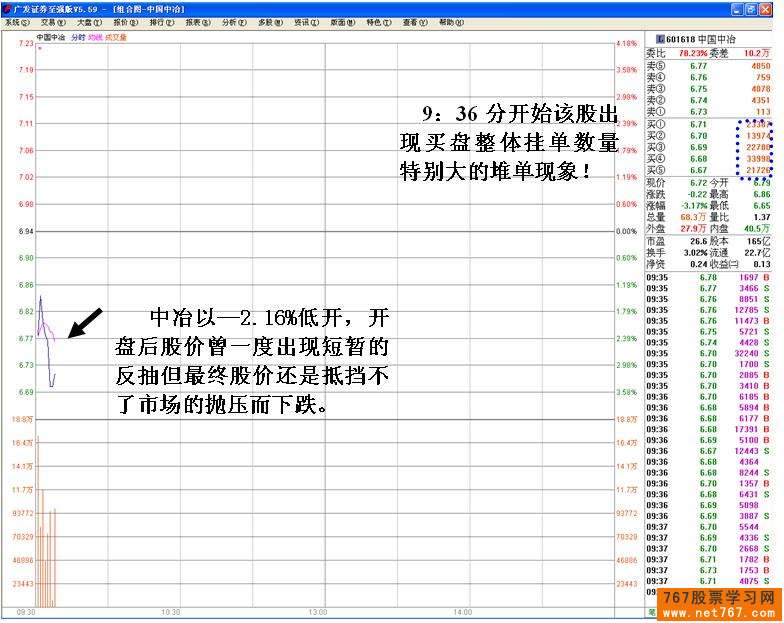784x623 pixels.
Task: Open the 版面 menu
Action: [342, 22]
